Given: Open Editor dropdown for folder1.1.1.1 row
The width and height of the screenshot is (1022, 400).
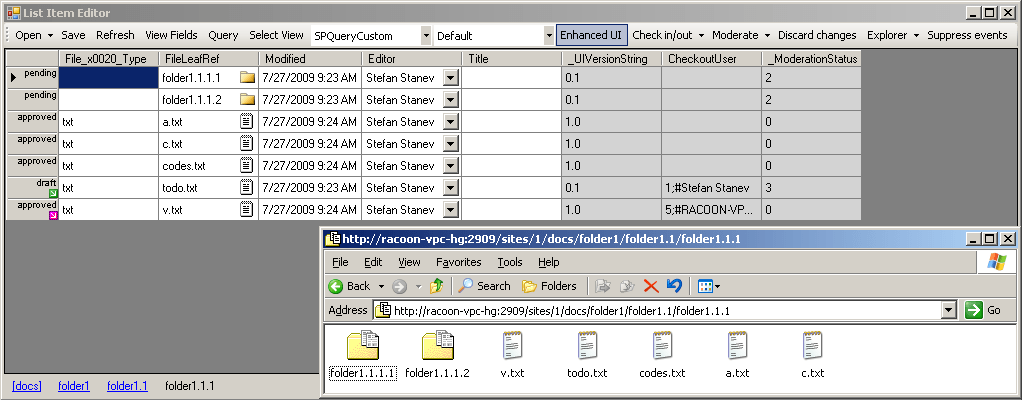Looking at the screenshot, I should pyautogui.click(x=450, y=78).
